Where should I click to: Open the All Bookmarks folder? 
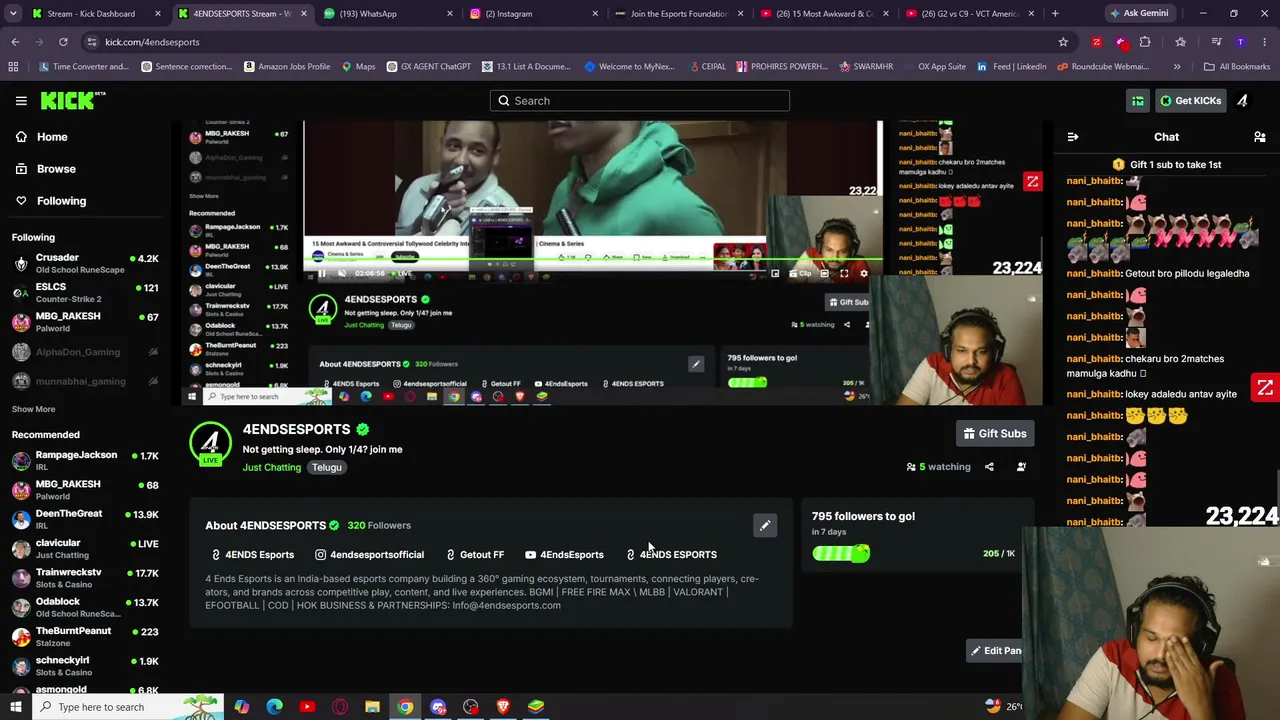point(1237,67)
